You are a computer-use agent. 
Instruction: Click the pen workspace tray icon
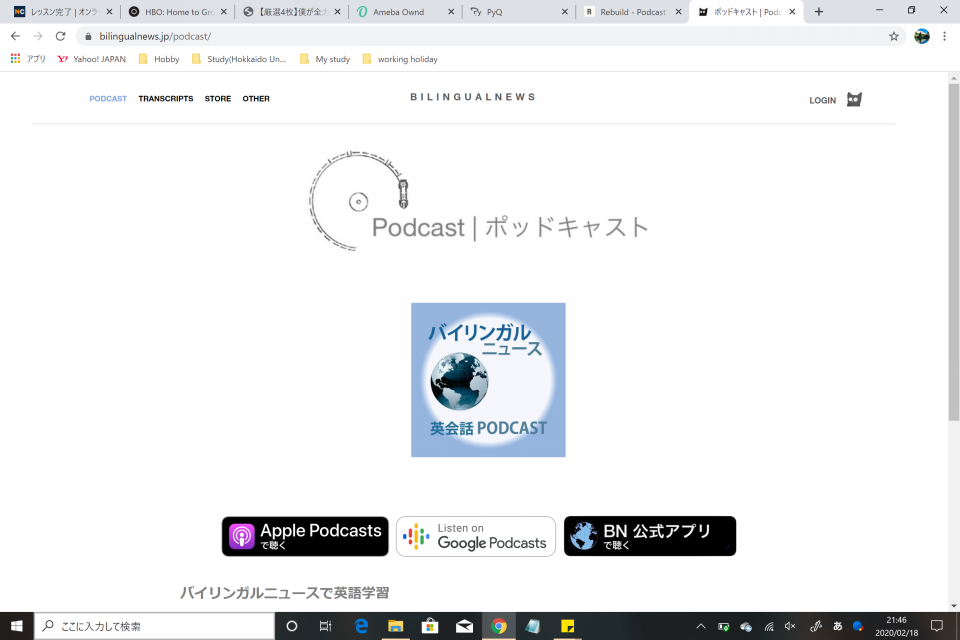[x=816, y=626]
